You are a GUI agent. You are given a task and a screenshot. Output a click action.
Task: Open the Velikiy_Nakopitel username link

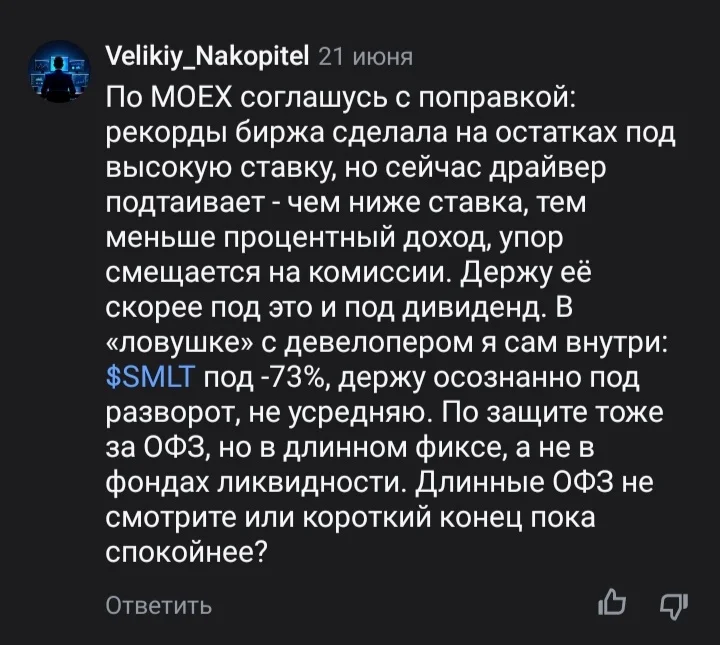click(207, 58)
